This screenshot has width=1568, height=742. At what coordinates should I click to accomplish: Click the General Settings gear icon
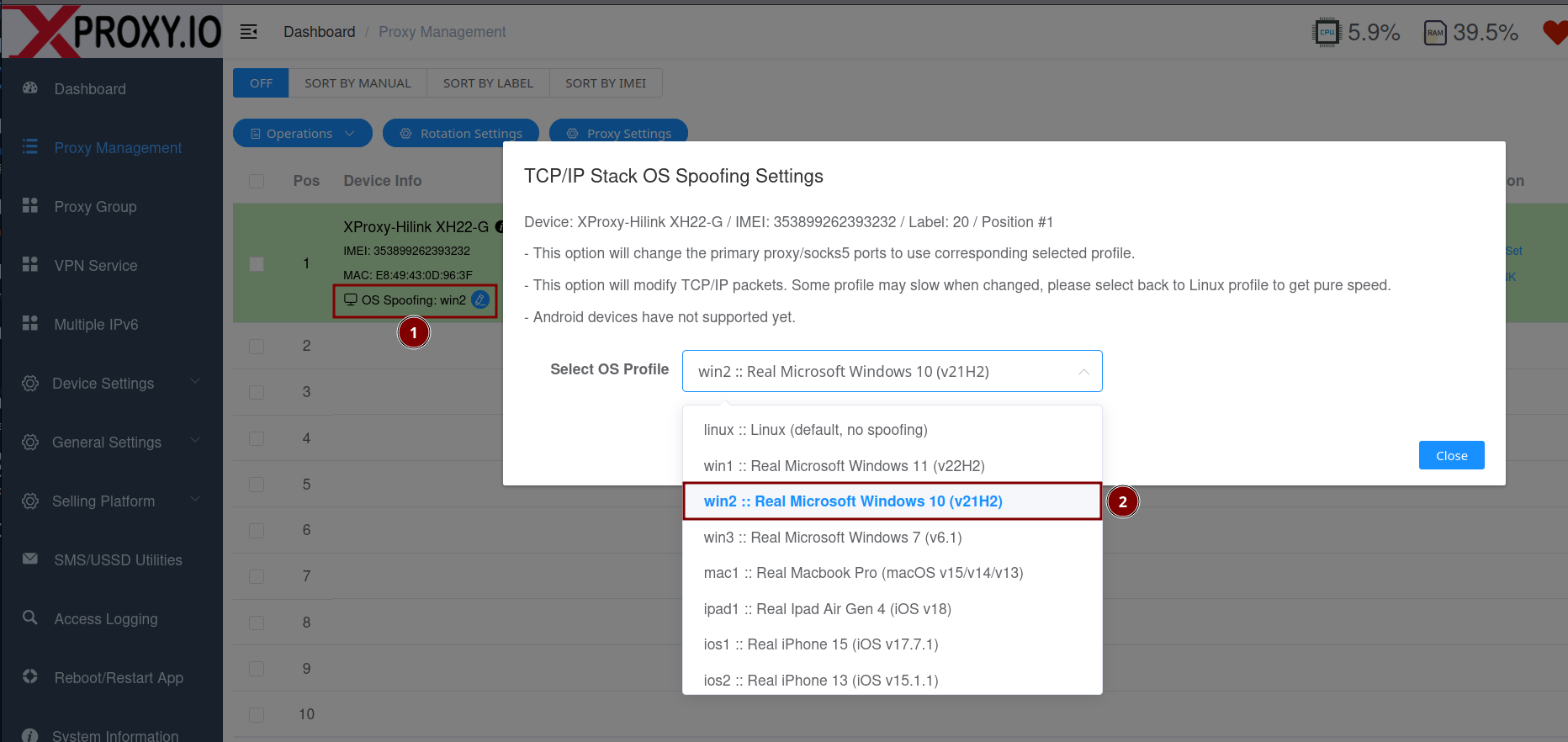(x=30, y=442)
